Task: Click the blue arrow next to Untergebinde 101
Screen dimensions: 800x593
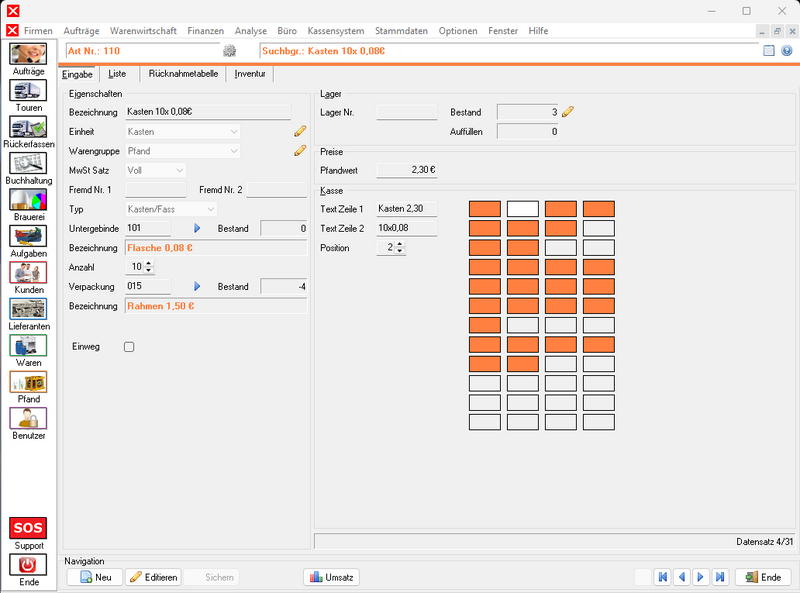Action: coord(197,228)
